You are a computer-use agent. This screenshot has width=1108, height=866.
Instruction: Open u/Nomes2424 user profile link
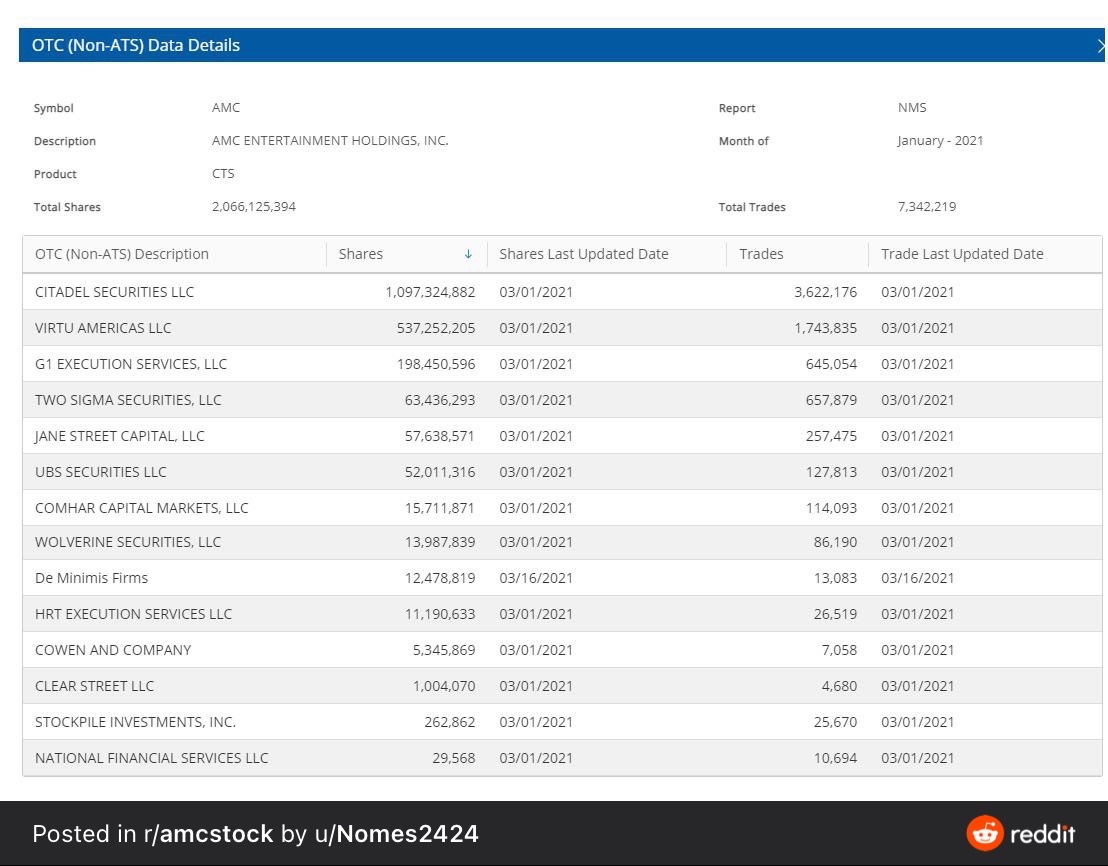(396, 834)
